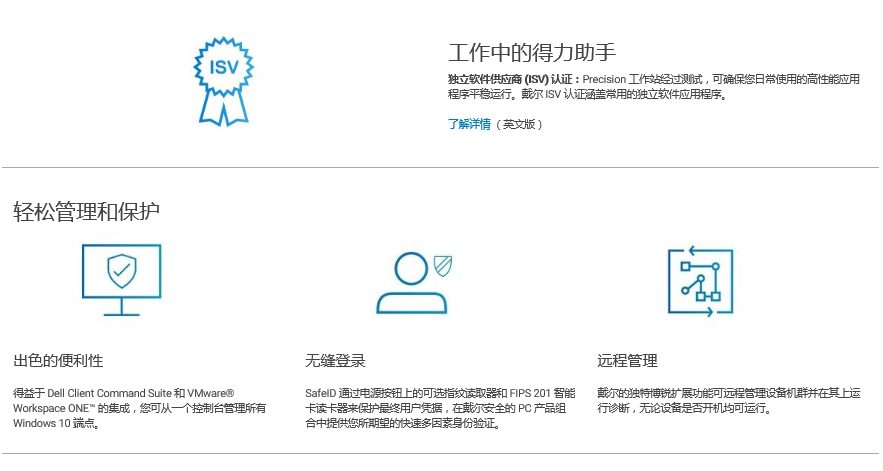The width and height of the screenshot is (883, 471).
Task: Click the small shield beside the user icon
Action: 443,264
